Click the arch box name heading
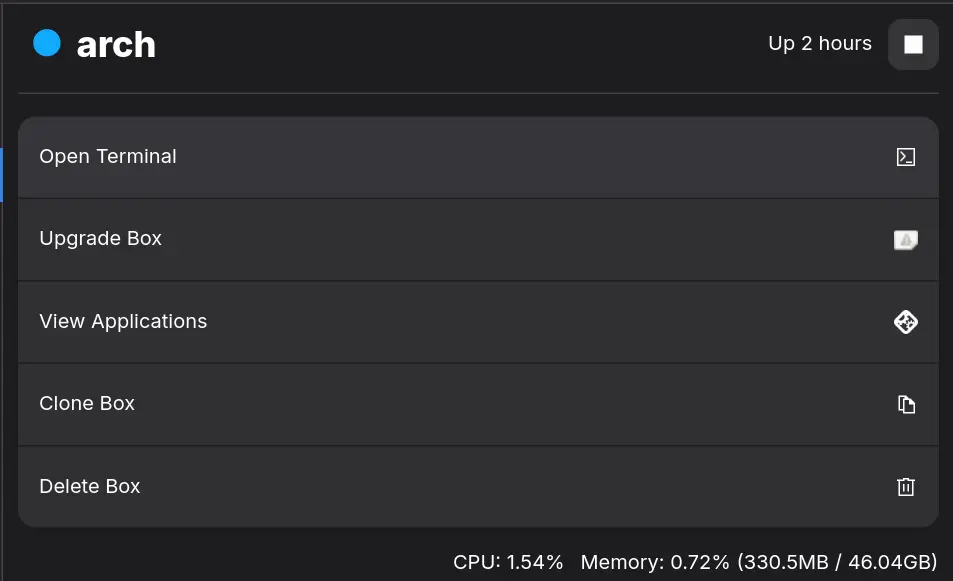 pos(116,44)
